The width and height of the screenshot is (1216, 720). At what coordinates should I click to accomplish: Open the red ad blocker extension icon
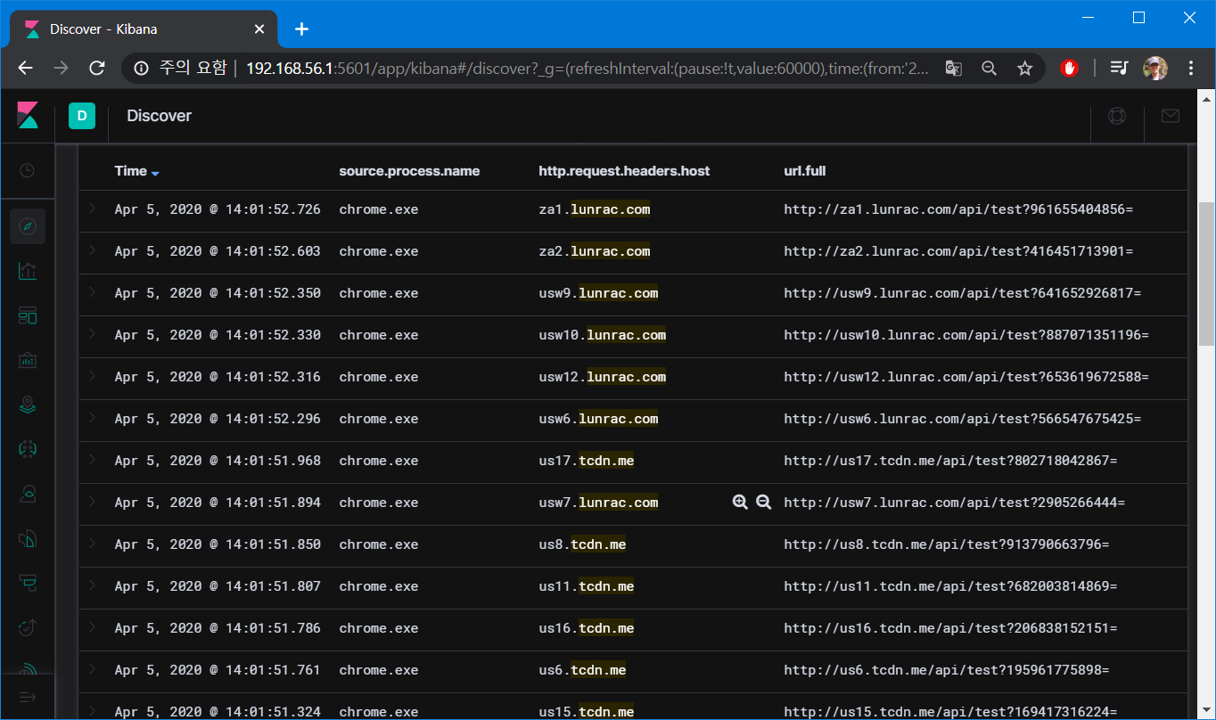(x=1070, y=68)
